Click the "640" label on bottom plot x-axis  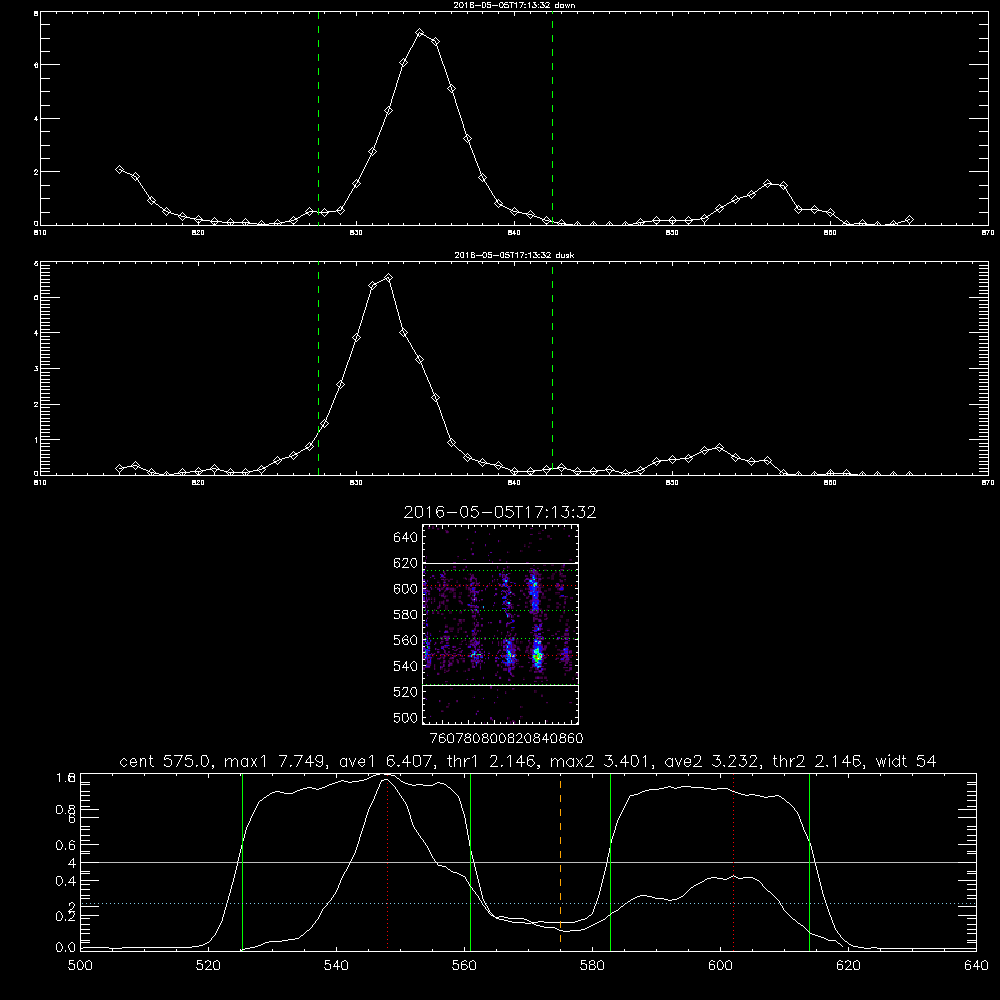976,966
